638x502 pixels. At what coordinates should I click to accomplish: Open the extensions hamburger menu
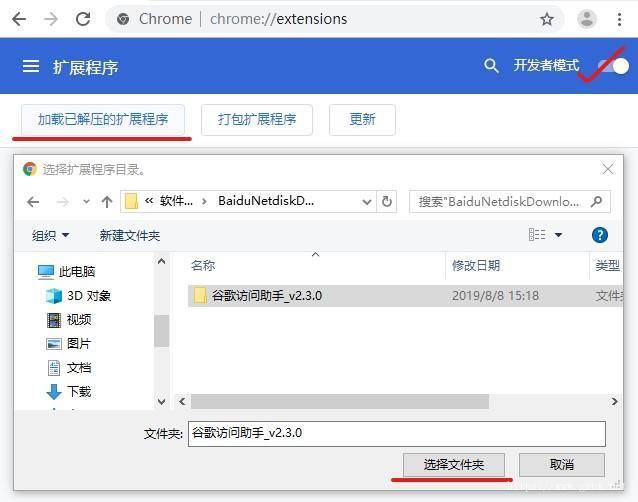[x=31, y=66]
